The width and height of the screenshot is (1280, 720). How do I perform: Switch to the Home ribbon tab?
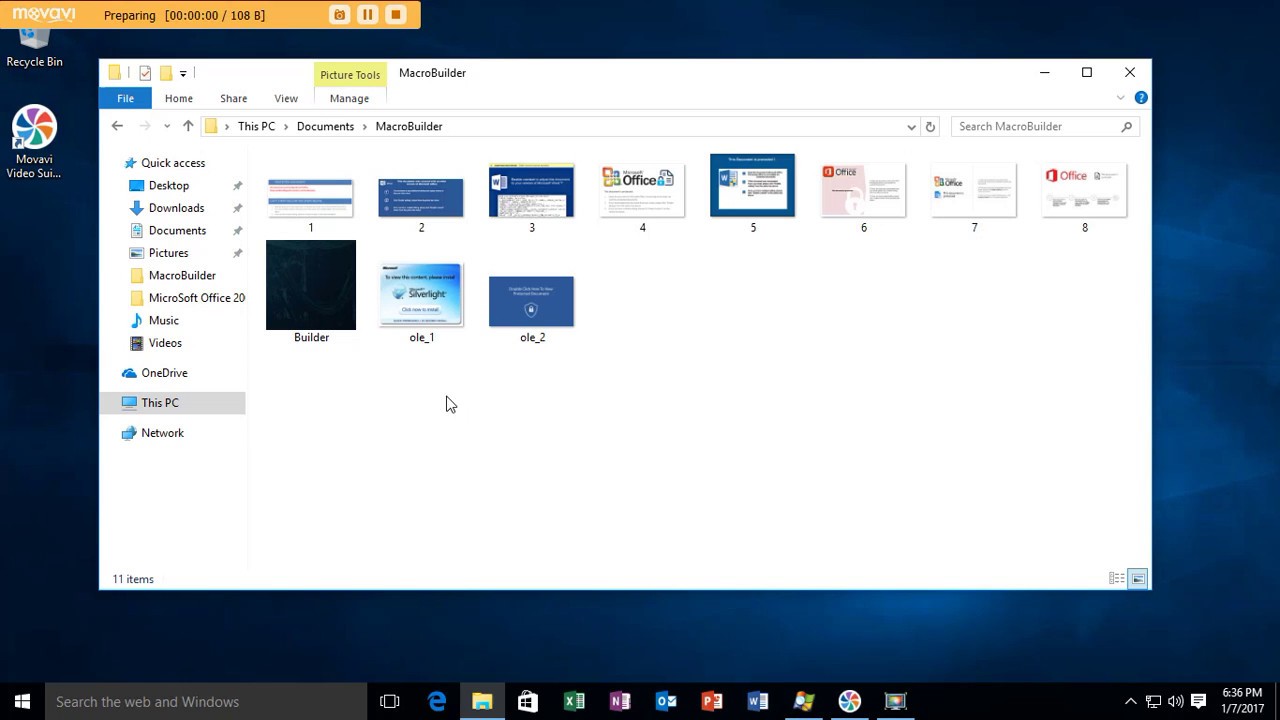coord(179,98)
